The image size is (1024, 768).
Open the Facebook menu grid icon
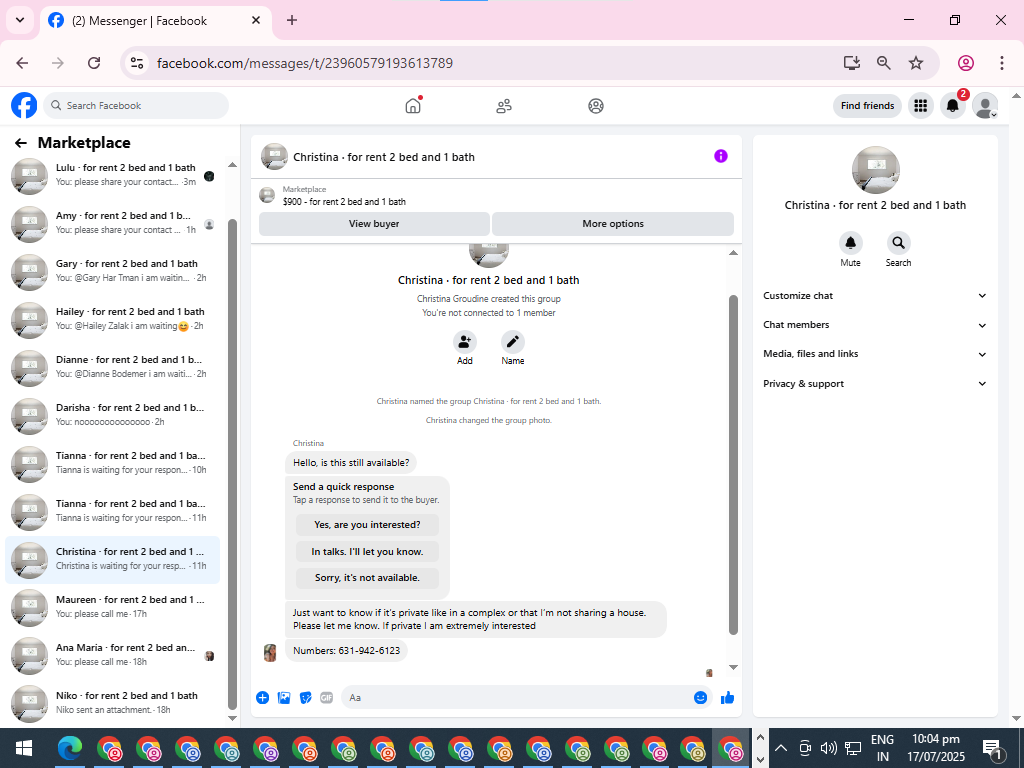pyautogui.click(x=920, y=105)
